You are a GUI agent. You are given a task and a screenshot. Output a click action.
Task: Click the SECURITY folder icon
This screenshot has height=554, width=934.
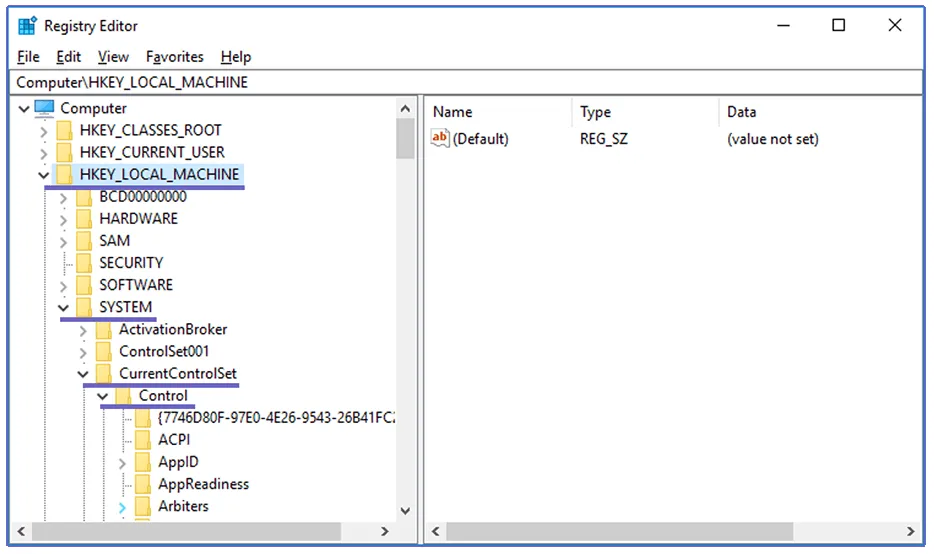point(84,263)
